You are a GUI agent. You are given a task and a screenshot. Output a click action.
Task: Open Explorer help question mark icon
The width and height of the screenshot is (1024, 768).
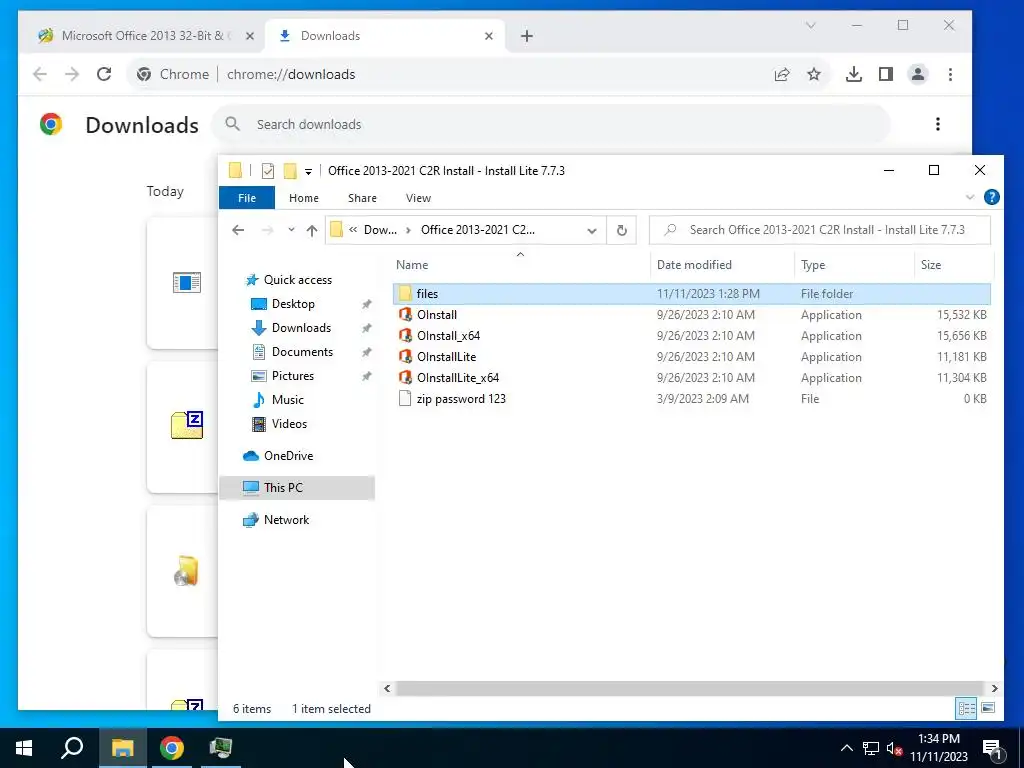pos(991,197)
